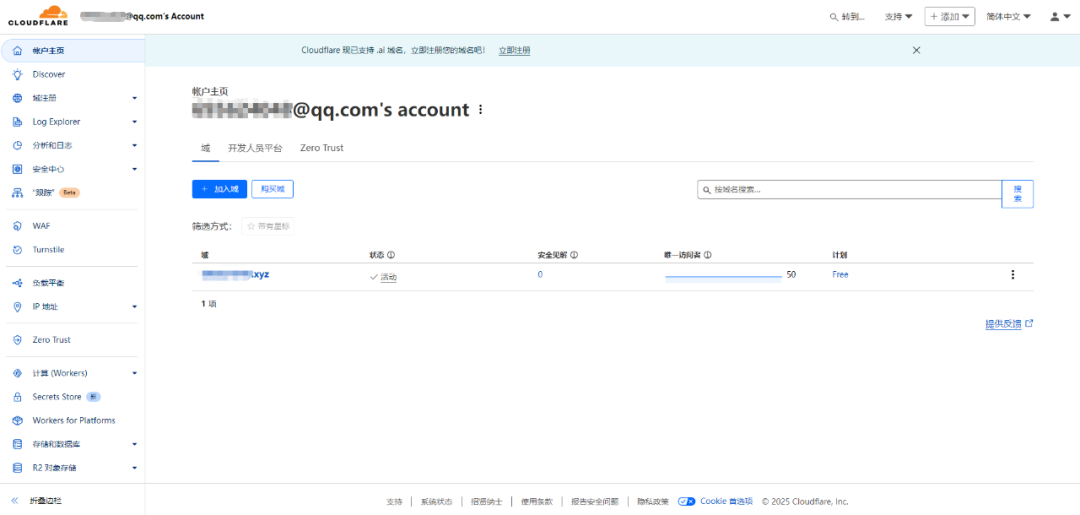The width and height of the screenshot is (1080, 515).
Task: Switch to the 开发人员平台 tab
Action: point(255,148)
